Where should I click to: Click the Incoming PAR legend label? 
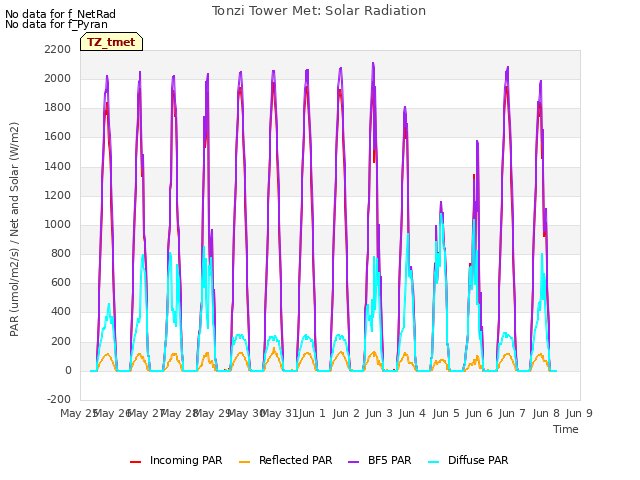pos(186,460)
